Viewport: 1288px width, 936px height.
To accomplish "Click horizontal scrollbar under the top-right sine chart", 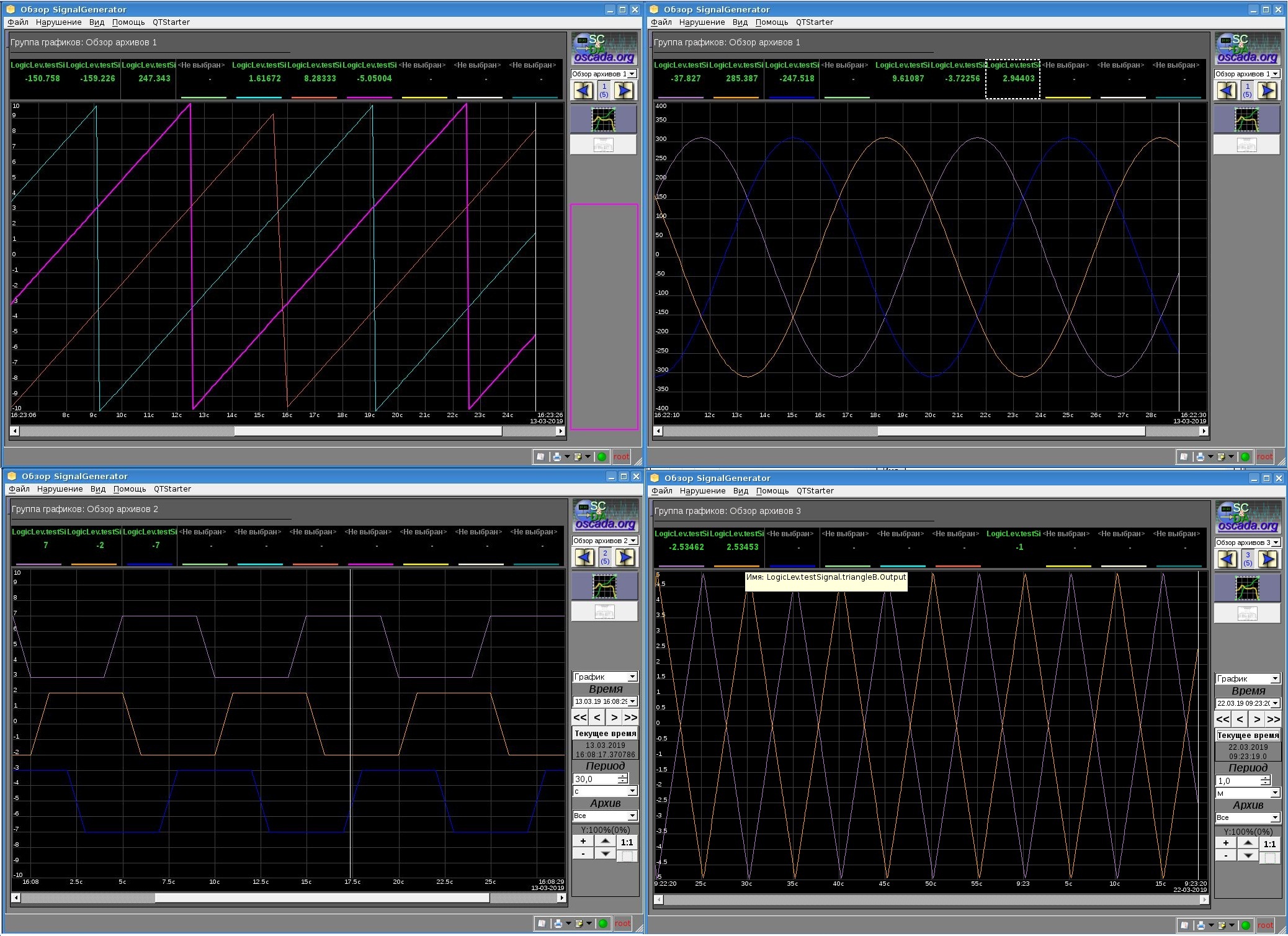I will tap(931, 431).
